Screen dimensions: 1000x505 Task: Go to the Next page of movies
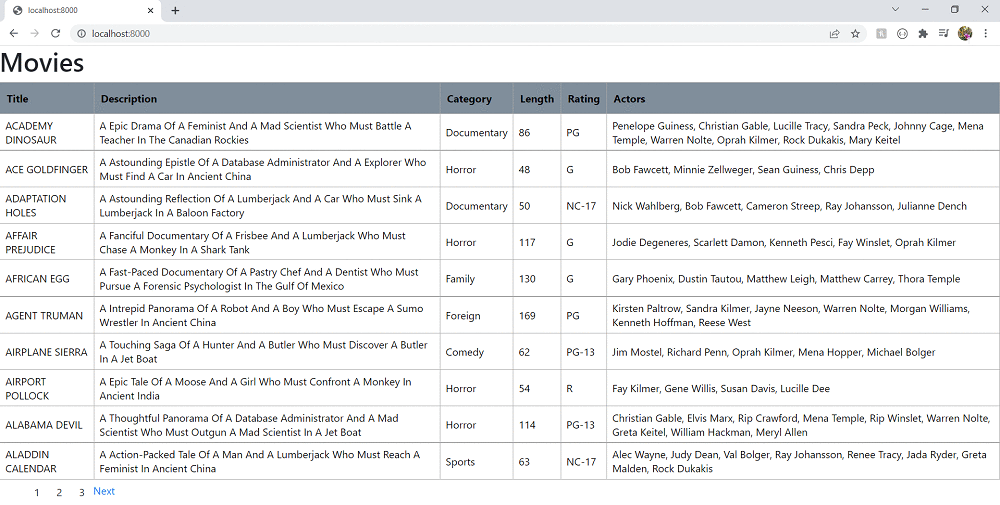tap(104, 491)
